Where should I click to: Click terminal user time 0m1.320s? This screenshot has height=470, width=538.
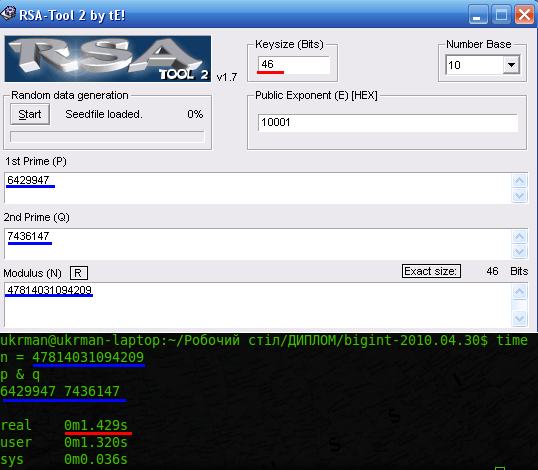(96, 443)
